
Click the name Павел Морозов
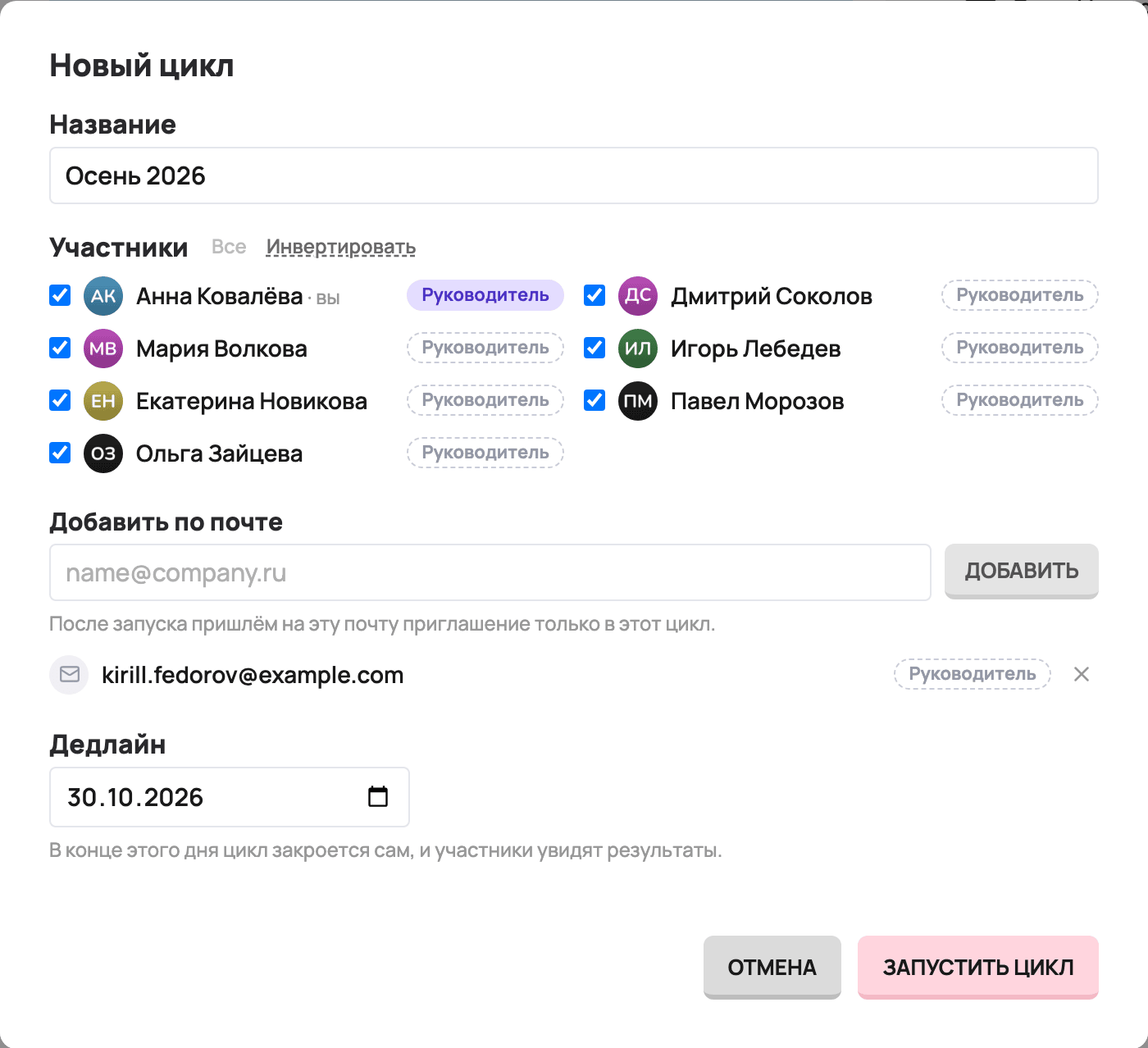tap(758, 401)
